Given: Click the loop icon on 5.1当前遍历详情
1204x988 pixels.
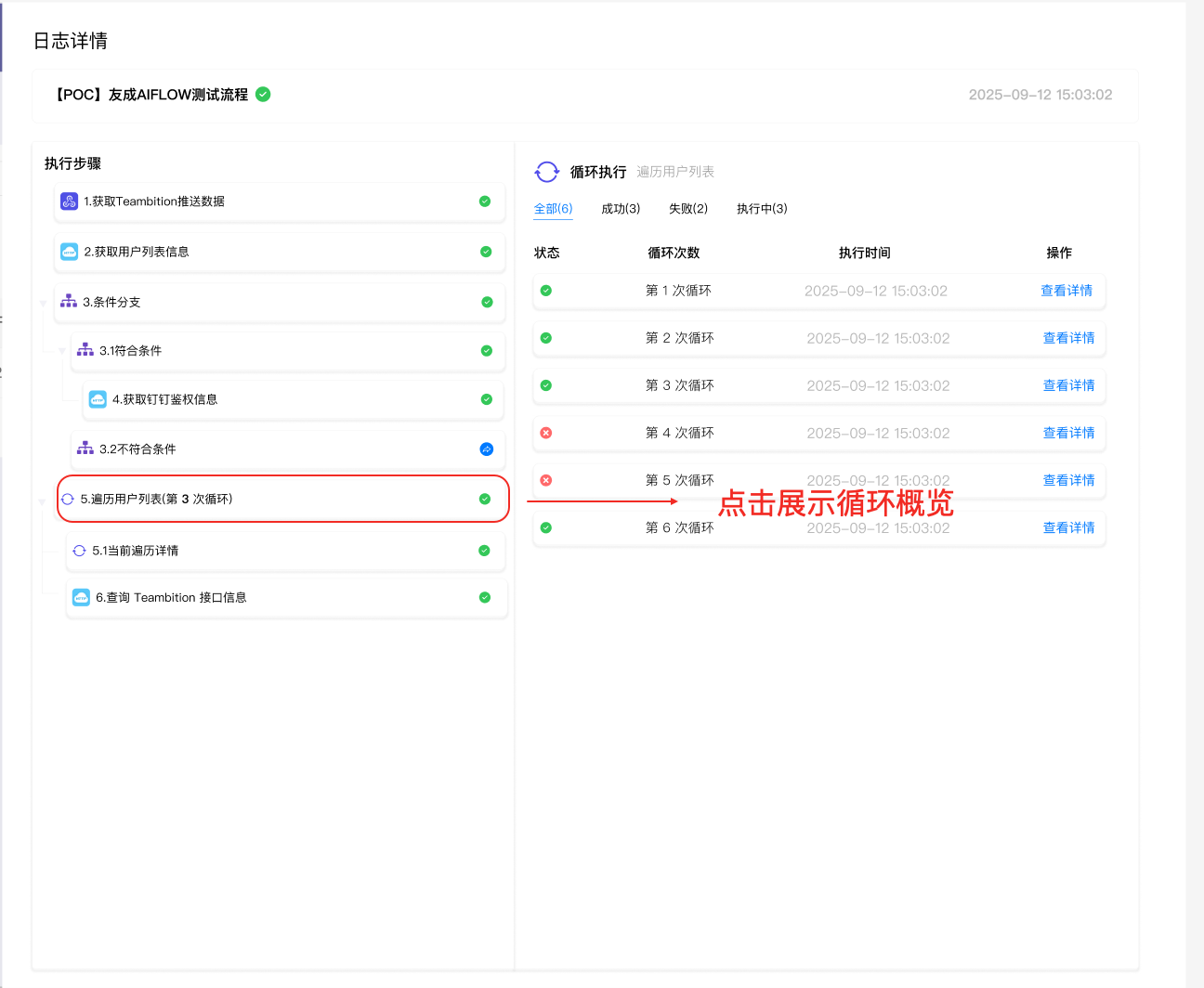Looking at the screenshot, I should point(79,551).
